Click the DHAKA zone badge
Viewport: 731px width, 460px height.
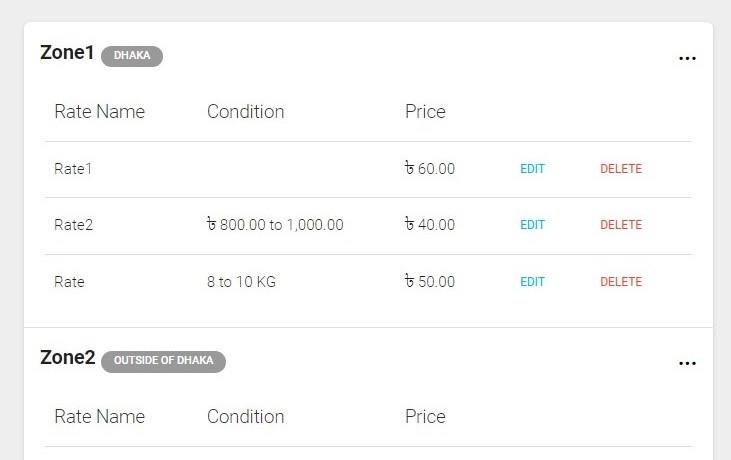click(132, 56)
